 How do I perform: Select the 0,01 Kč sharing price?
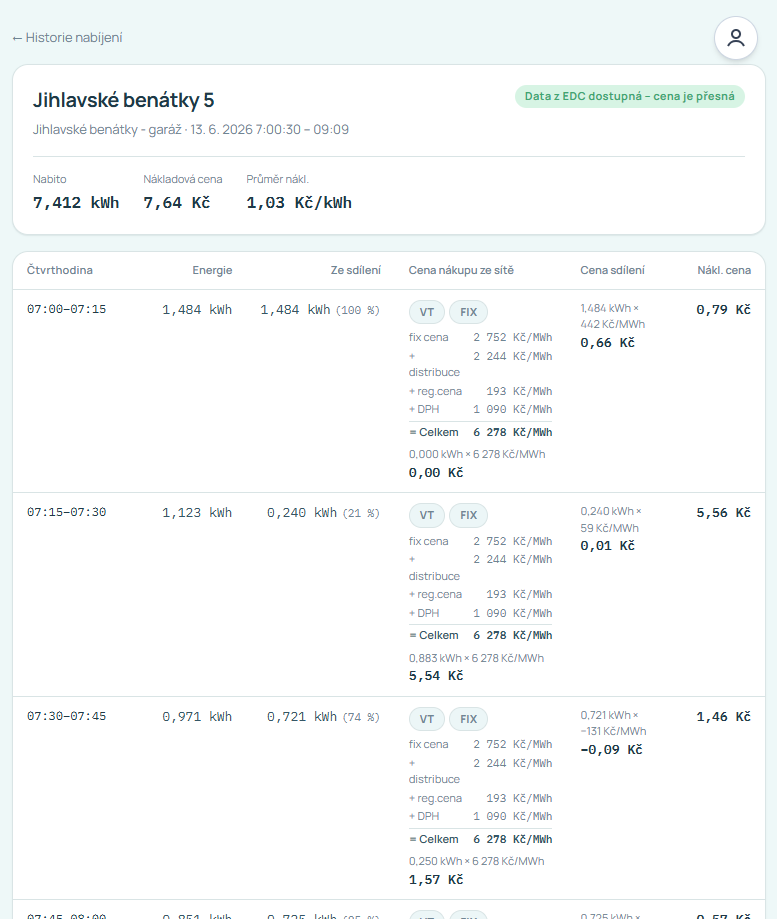[x=608, y=546]
